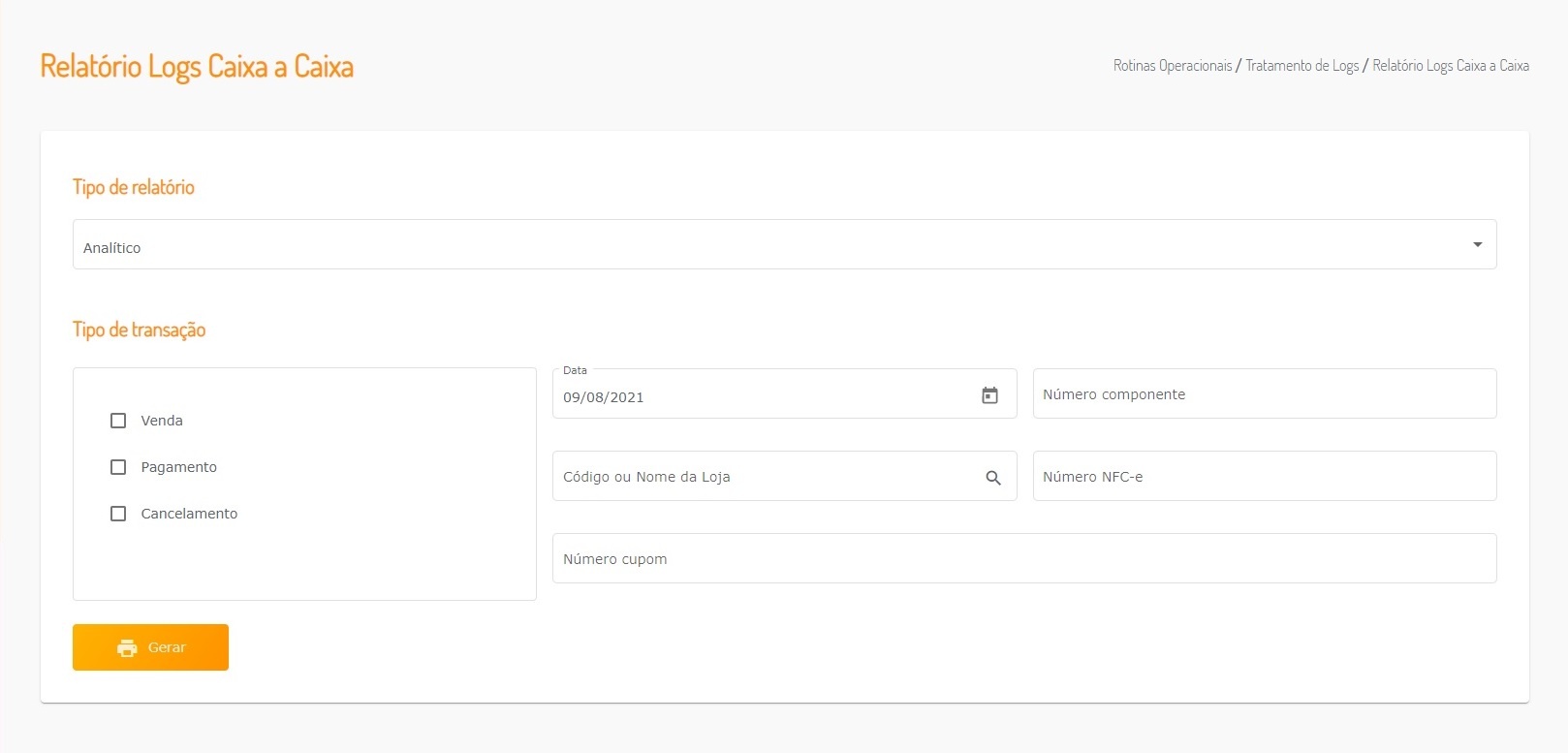Go to Rotinas Operacionais breadcrumb
This screenshot has height=753, width=1568.
click(x=1172, y=66)
